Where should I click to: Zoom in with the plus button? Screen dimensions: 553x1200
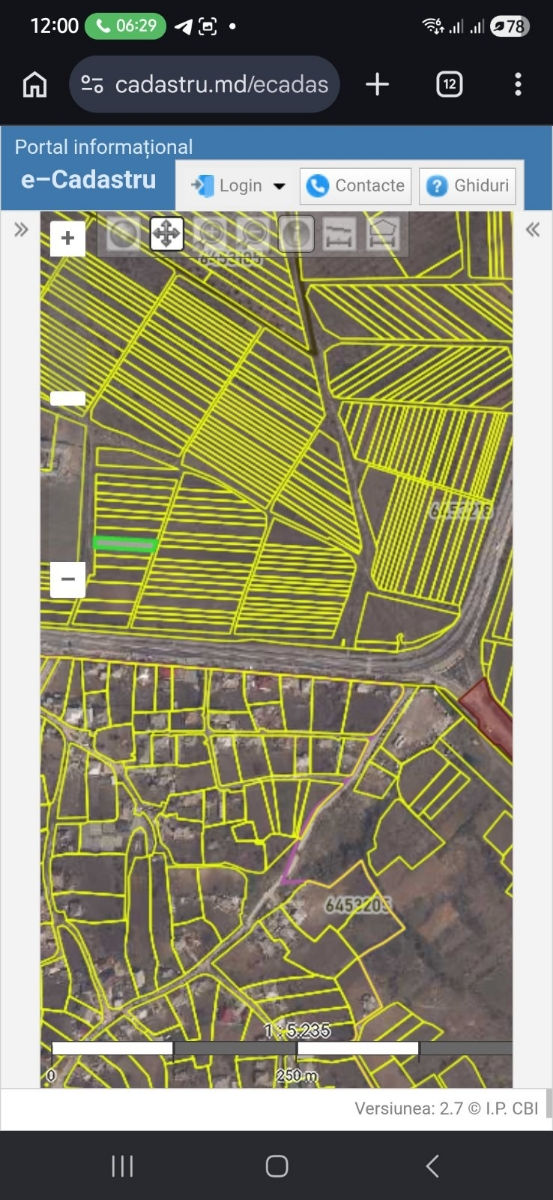[68, 238]
